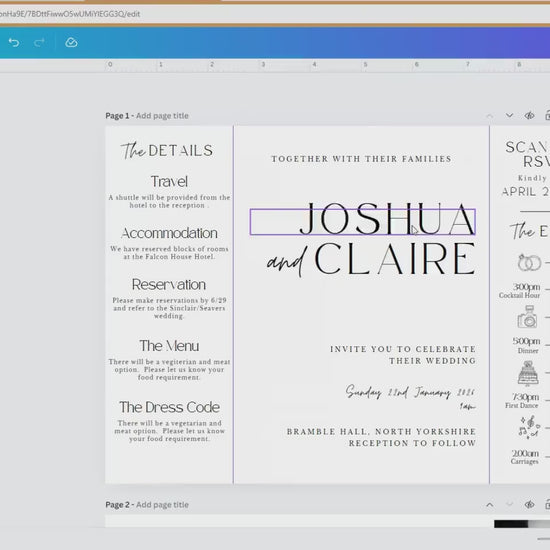Image resolution: width=550 pixels, height=550 pixels.
Task: Undo the last action
Action: coord(14,42)
